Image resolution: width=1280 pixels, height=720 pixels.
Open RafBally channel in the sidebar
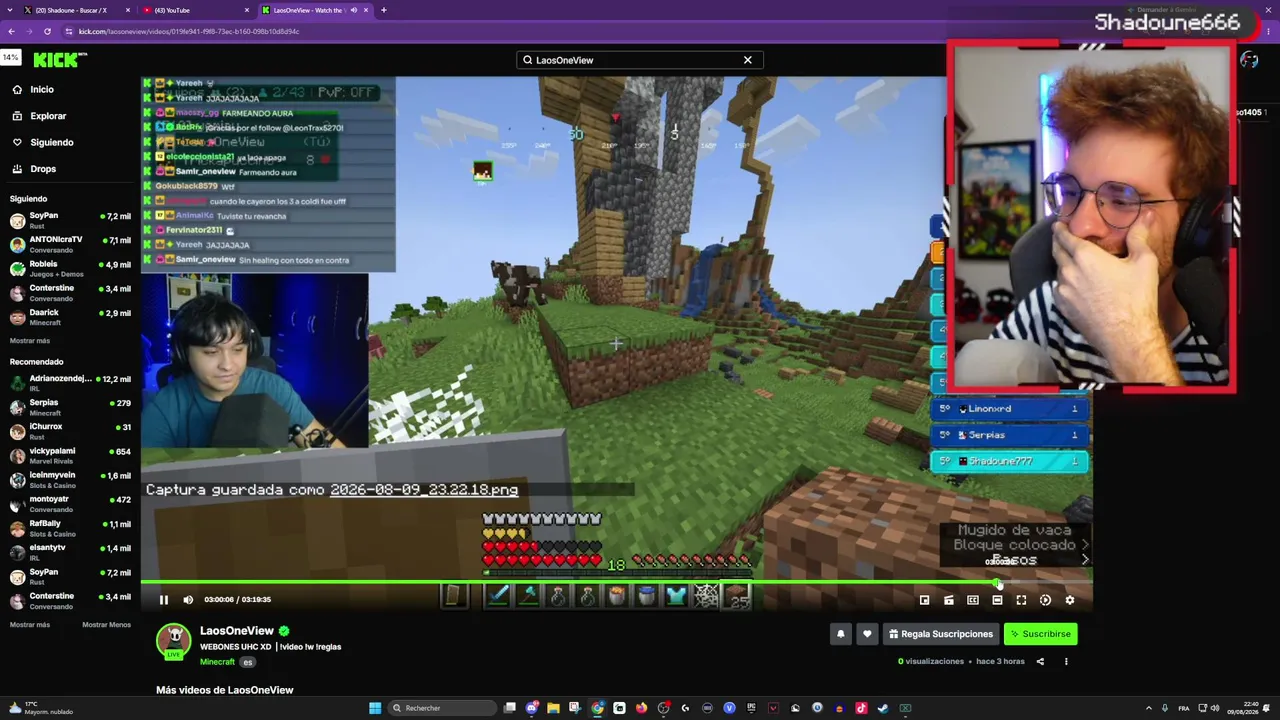(70, 528)
